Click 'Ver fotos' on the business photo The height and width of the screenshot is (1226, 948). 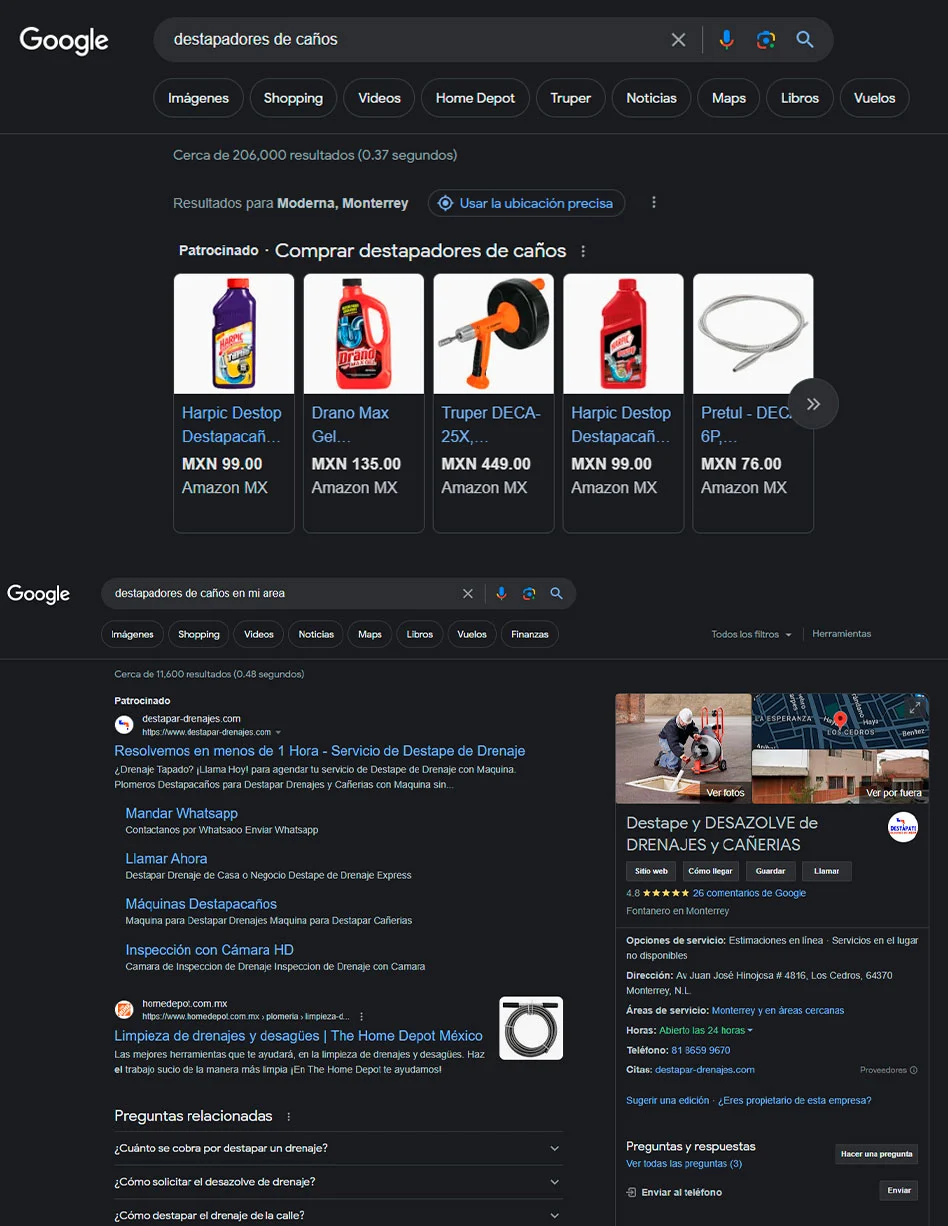[725, 793]
